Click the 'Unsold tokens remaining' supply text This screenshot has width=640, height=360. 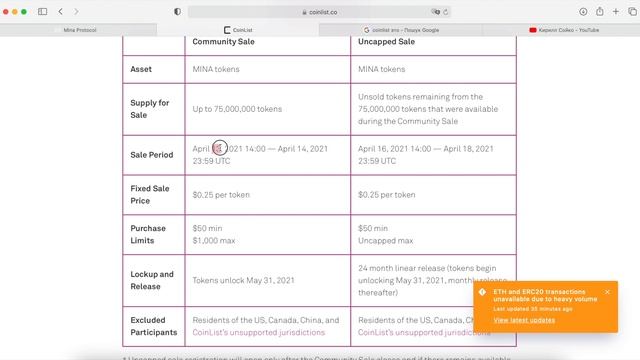click(x=428, y=109)
